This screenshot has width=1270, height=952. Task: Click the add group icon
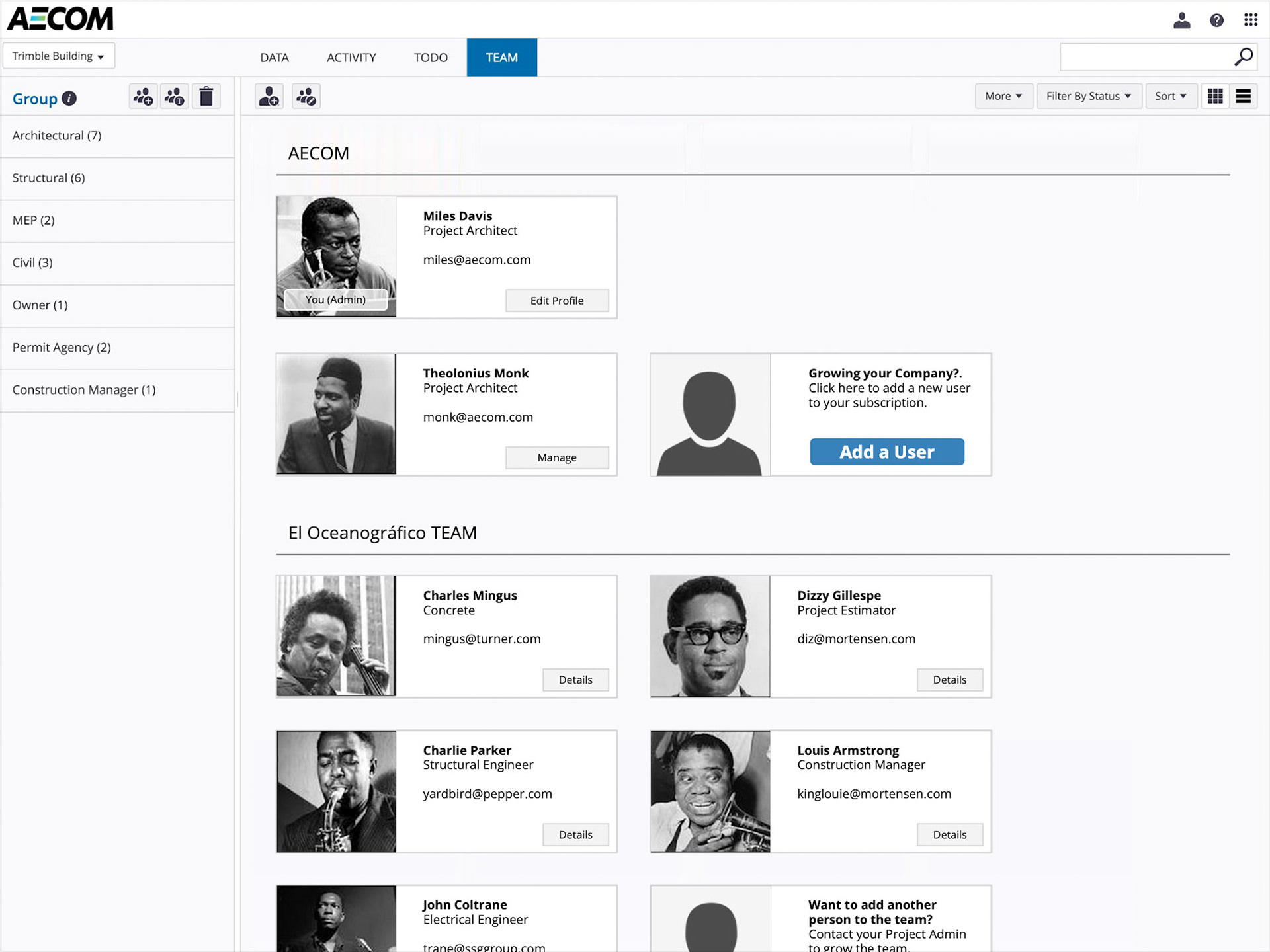tap(143, 97)
